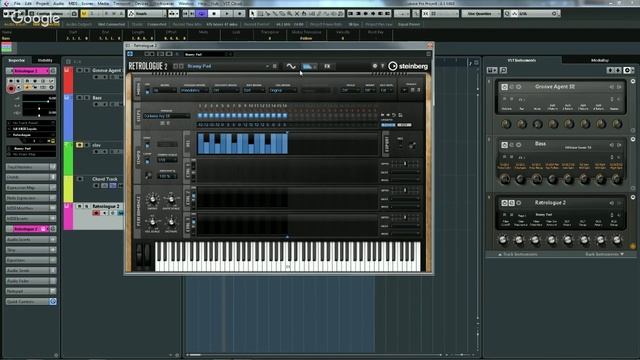Click the Retrologue step copy icon

click(x=400, y=115)
